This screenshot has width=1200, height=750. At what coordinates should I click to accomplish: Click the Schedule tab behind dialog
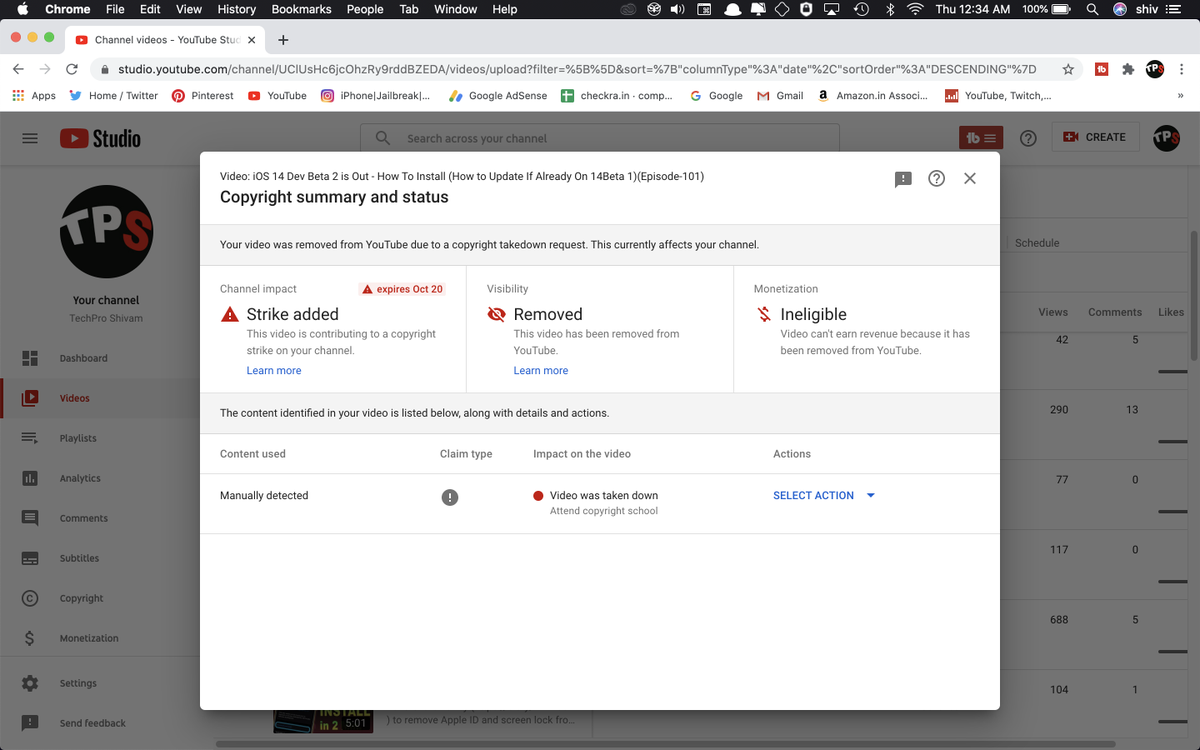[x=1037, y=243]
